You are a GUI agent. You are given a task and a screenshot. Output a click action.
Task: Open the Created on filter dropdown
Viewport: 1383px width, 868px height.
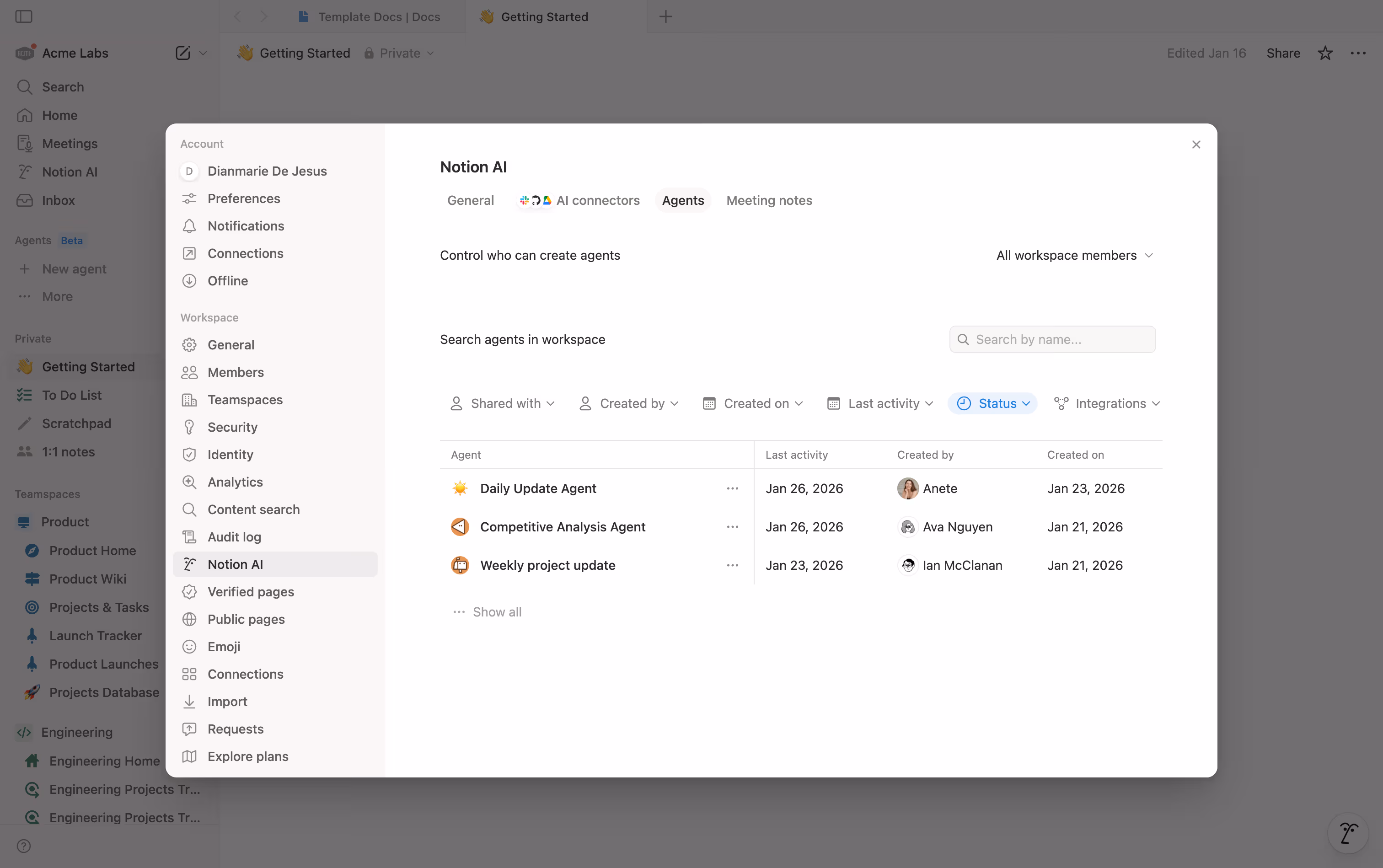coord(752,403)
